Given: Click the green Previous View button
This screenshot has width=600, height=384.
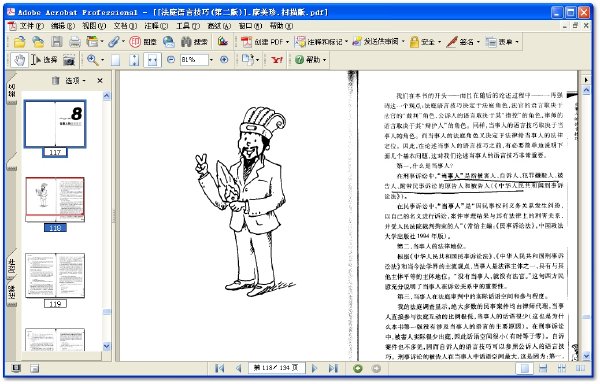Looking at the screenshot, I should (x=358, y=368).
